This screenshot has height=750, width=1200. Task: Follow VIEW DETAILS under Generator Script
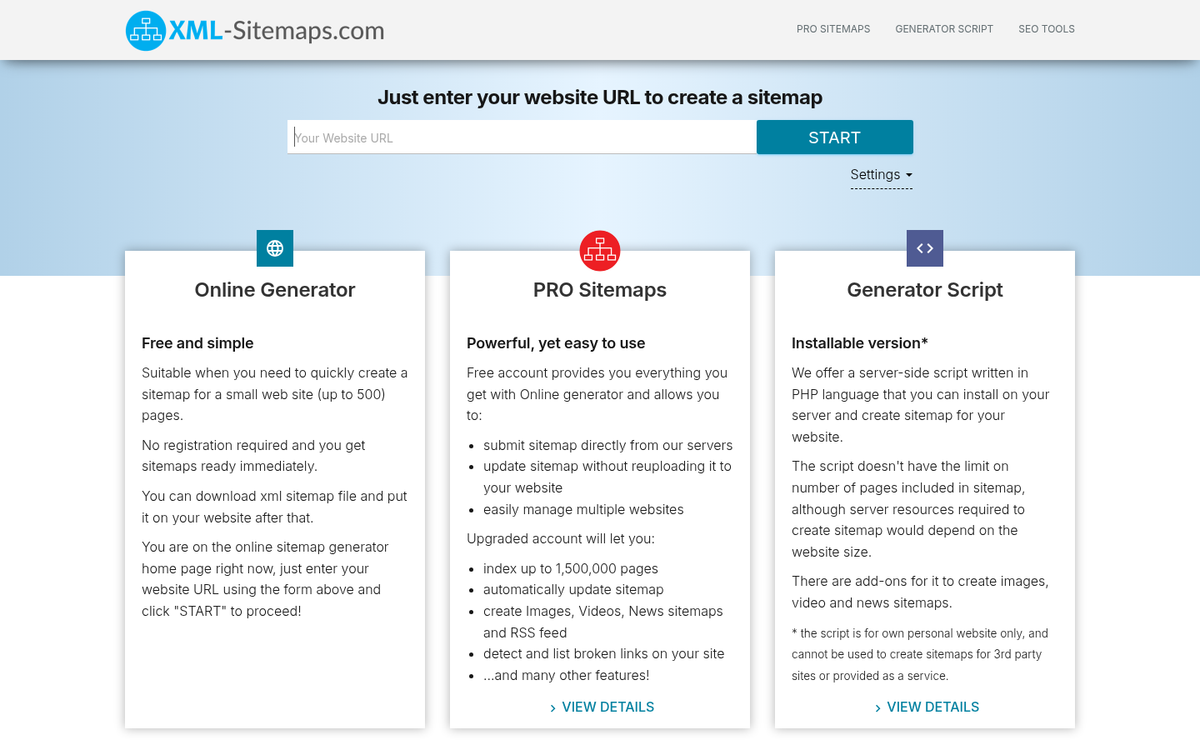[932, 707]
